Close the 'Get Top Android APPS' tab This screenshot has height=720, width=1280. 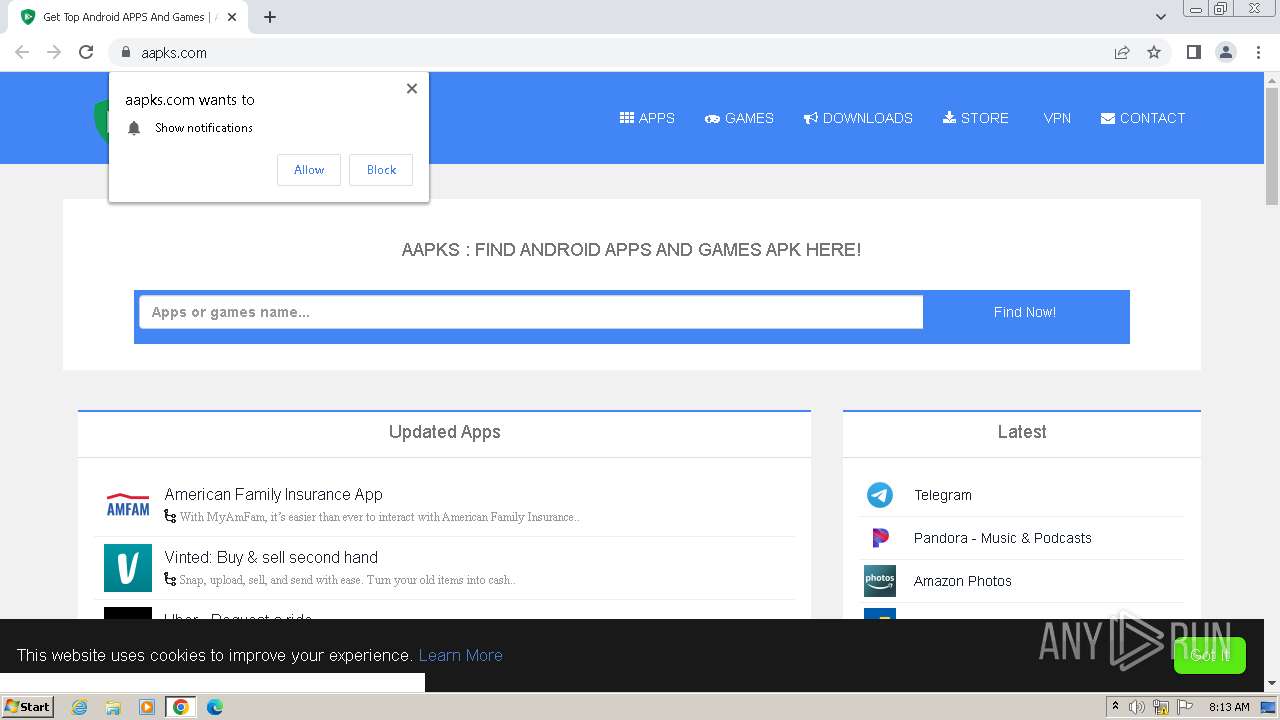pyautogui.click(x=231, y=17)
